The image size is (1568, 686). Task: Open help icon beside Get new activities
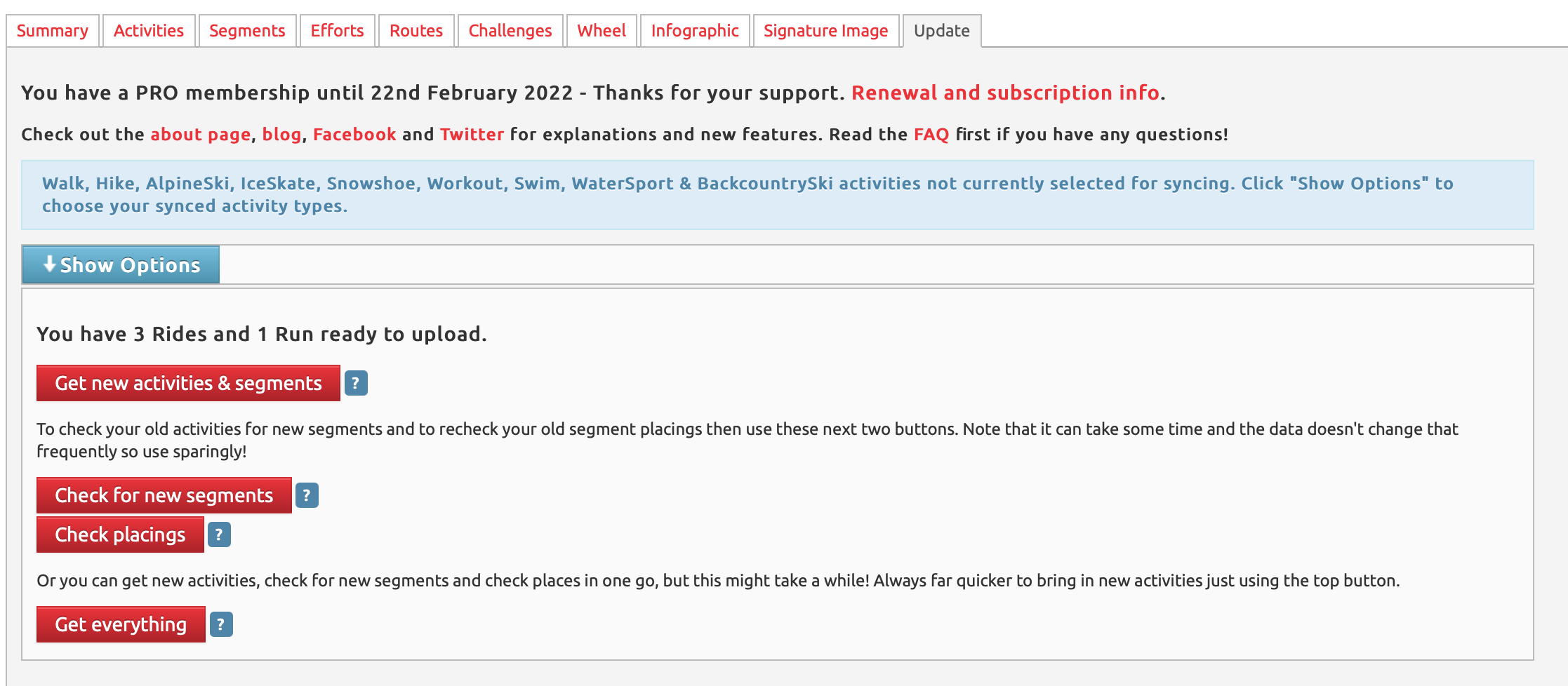pos(356,383)
